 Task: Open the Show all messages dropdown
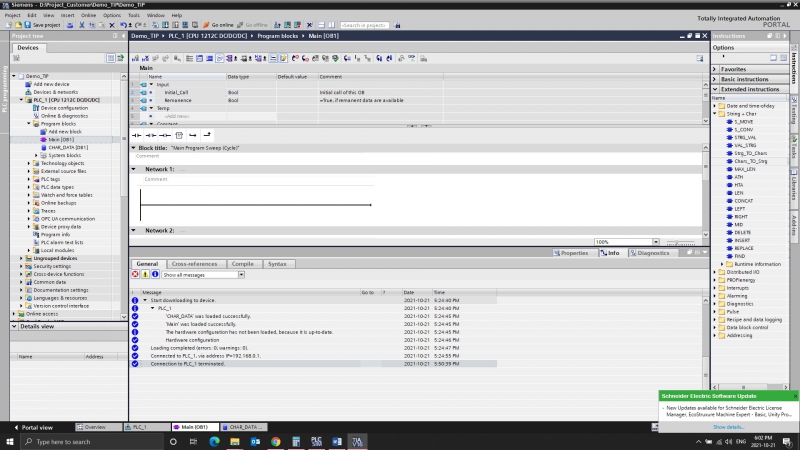click(x=241, y=274)
